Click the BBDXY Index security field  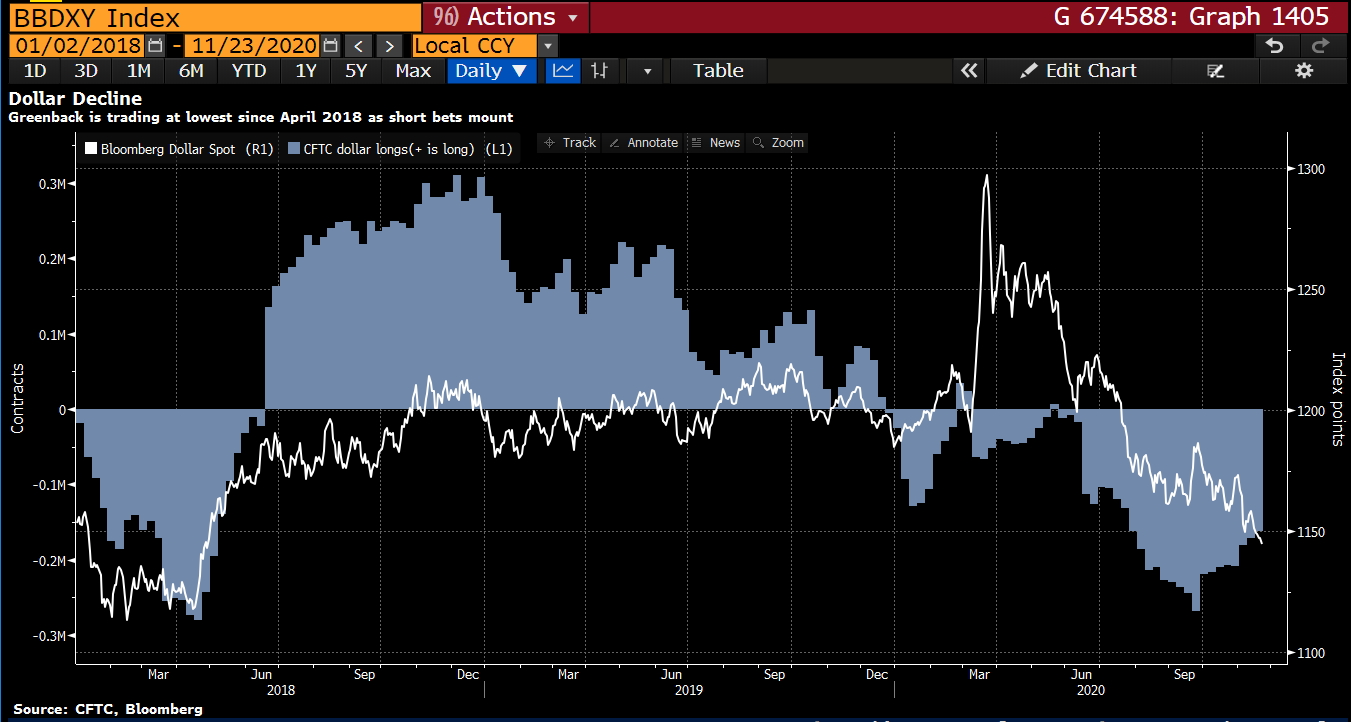click(x=200, y=16)
